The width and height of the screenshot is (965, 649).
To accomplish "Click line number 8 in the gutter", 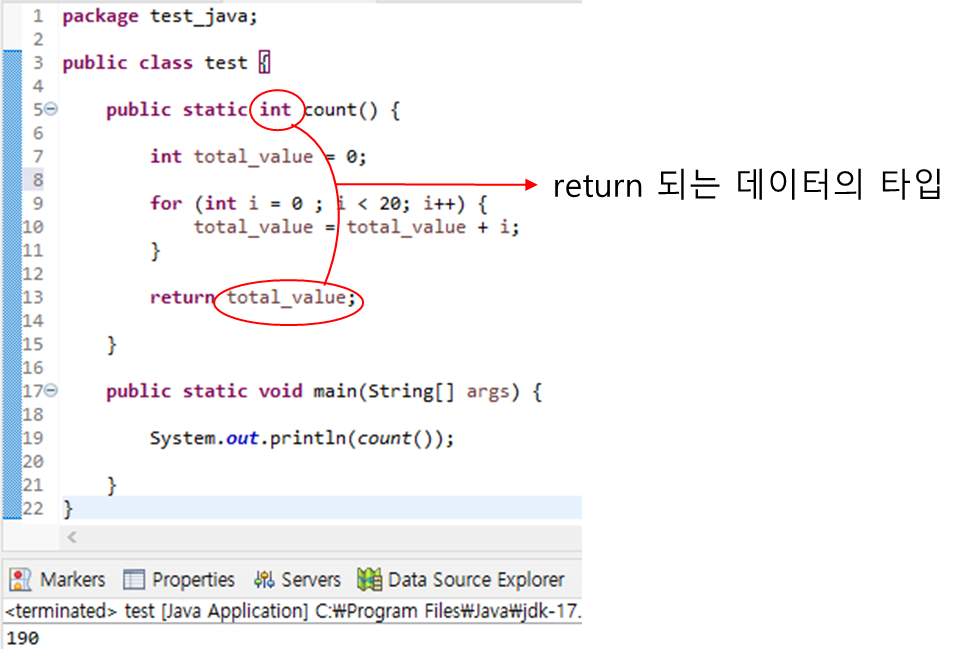I will coord(38,180).
